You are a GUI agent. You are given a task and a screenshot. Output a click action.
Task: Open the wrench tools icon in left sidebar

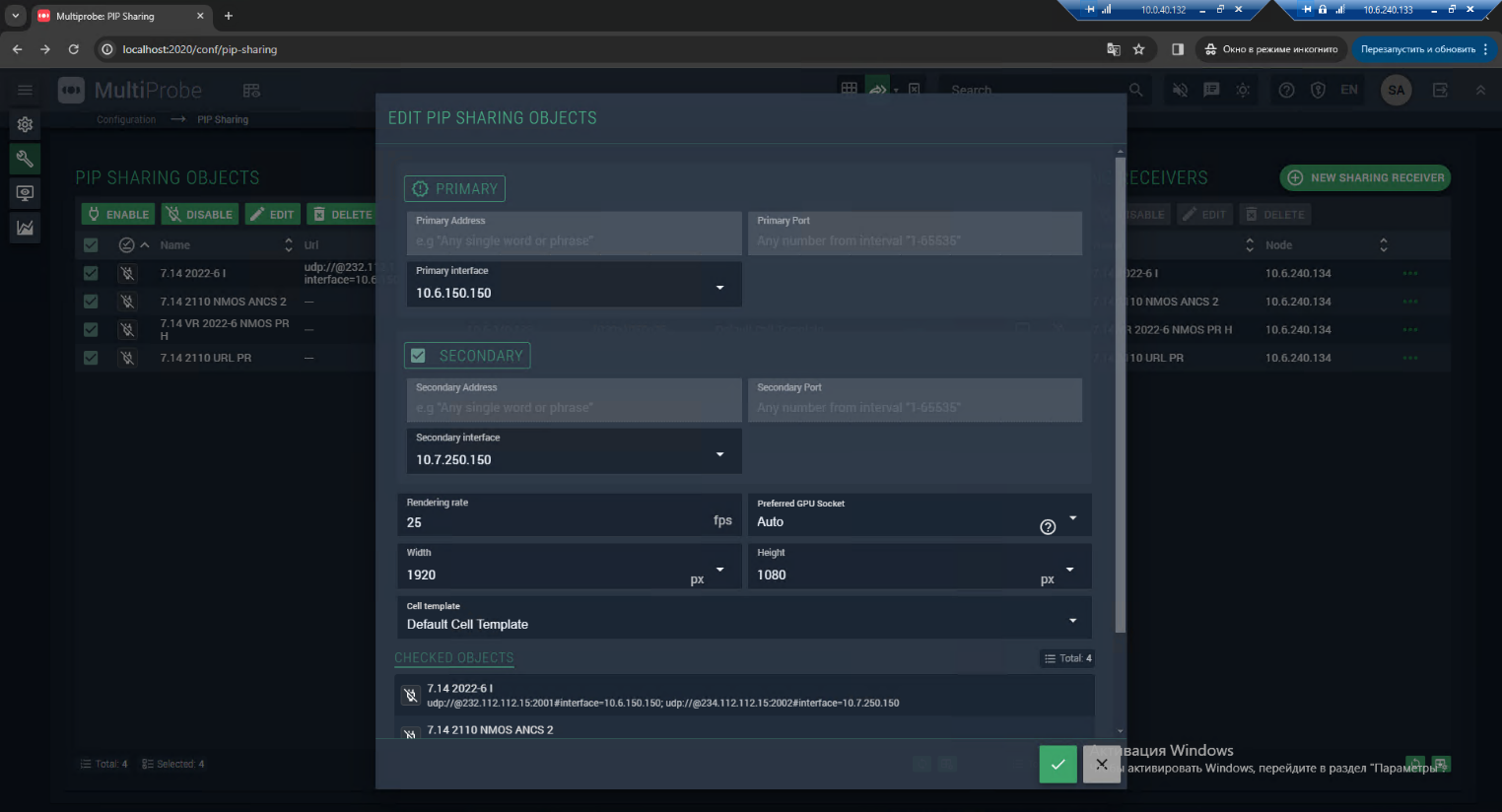tap(25, 159)
